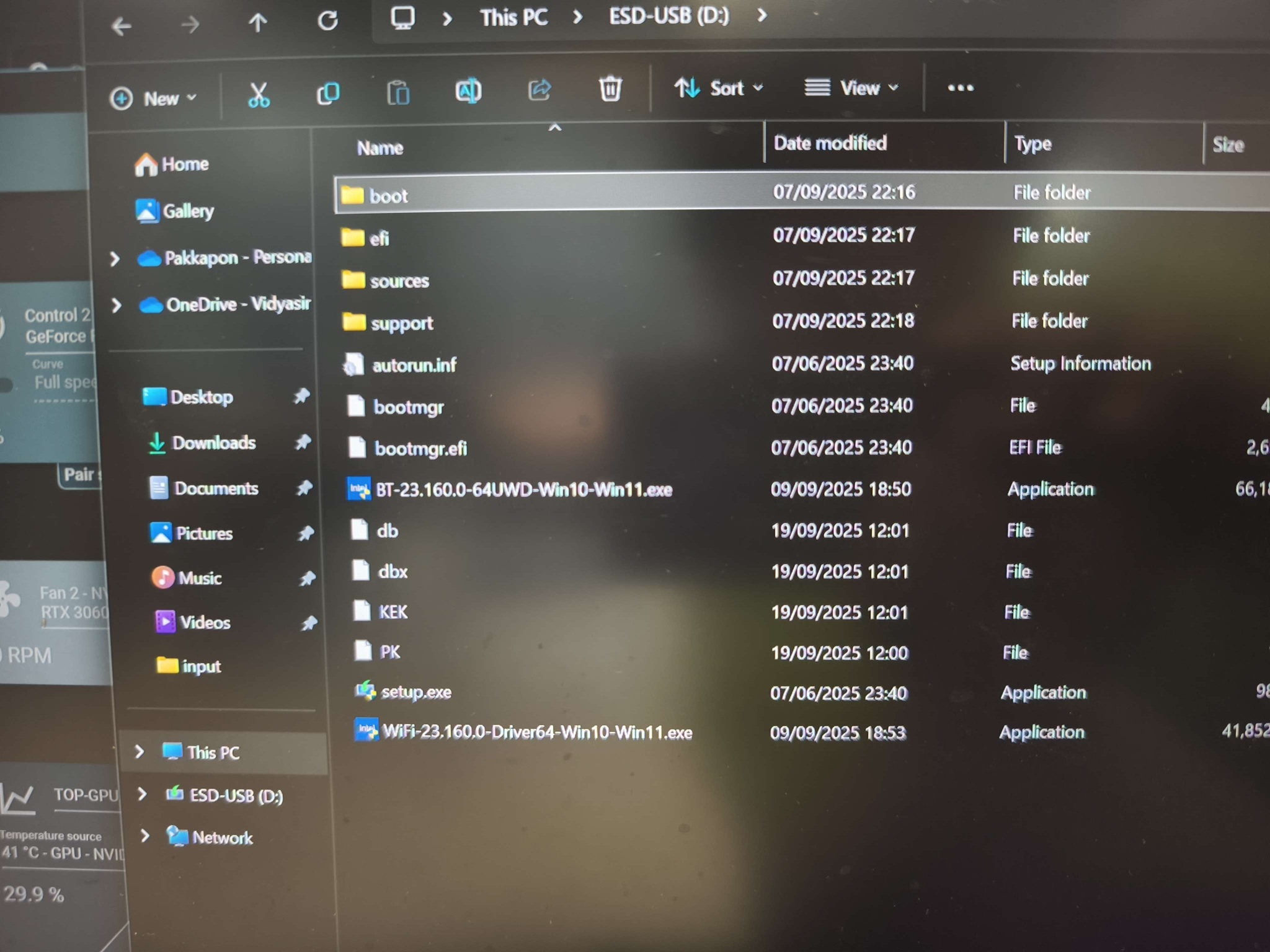The image size is (1270, 952).
Task: Select the efi folder icon
Action: (x=353, y=237)
